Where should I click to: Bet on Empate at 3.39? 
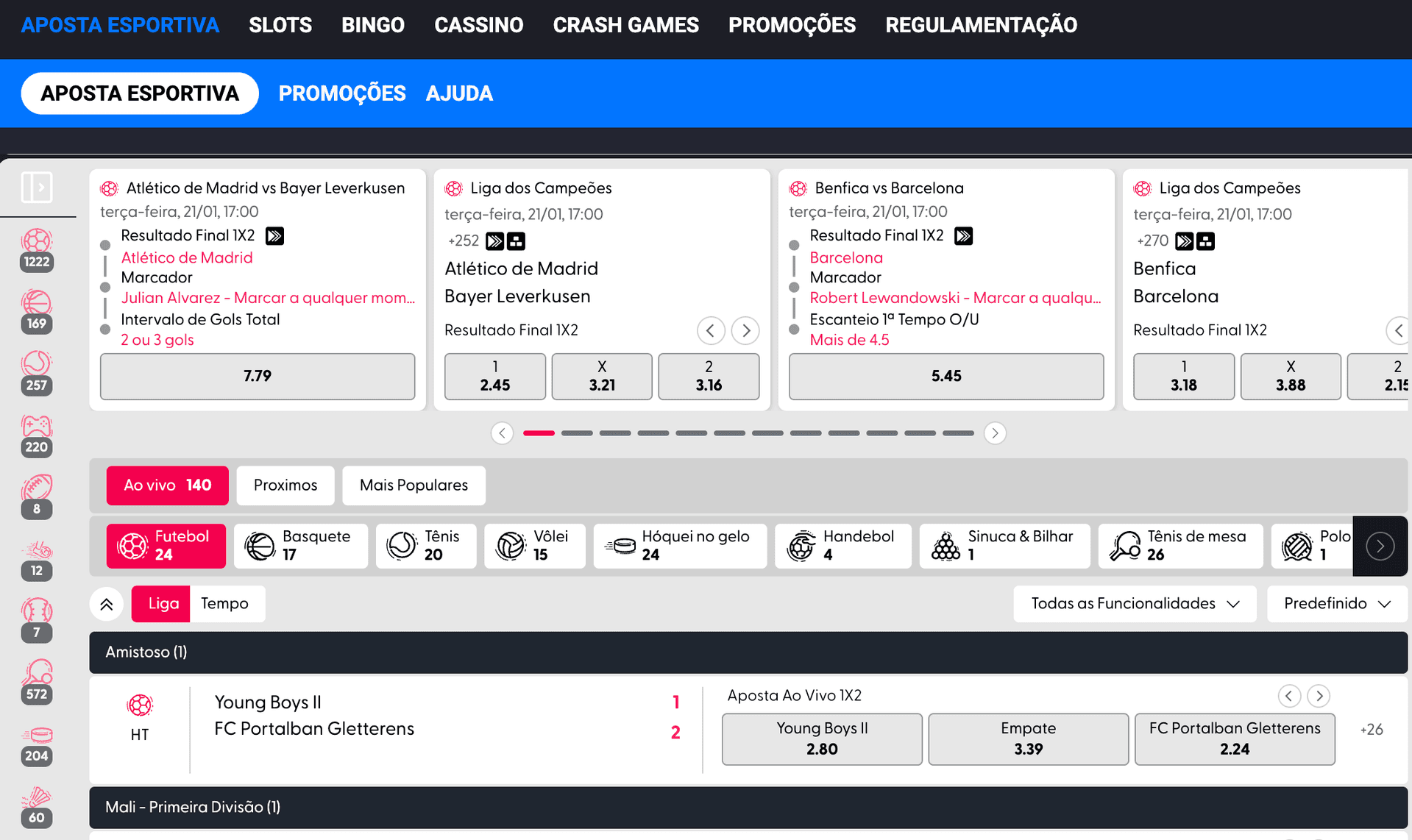pyautogui.click(x=1029, y=739)
